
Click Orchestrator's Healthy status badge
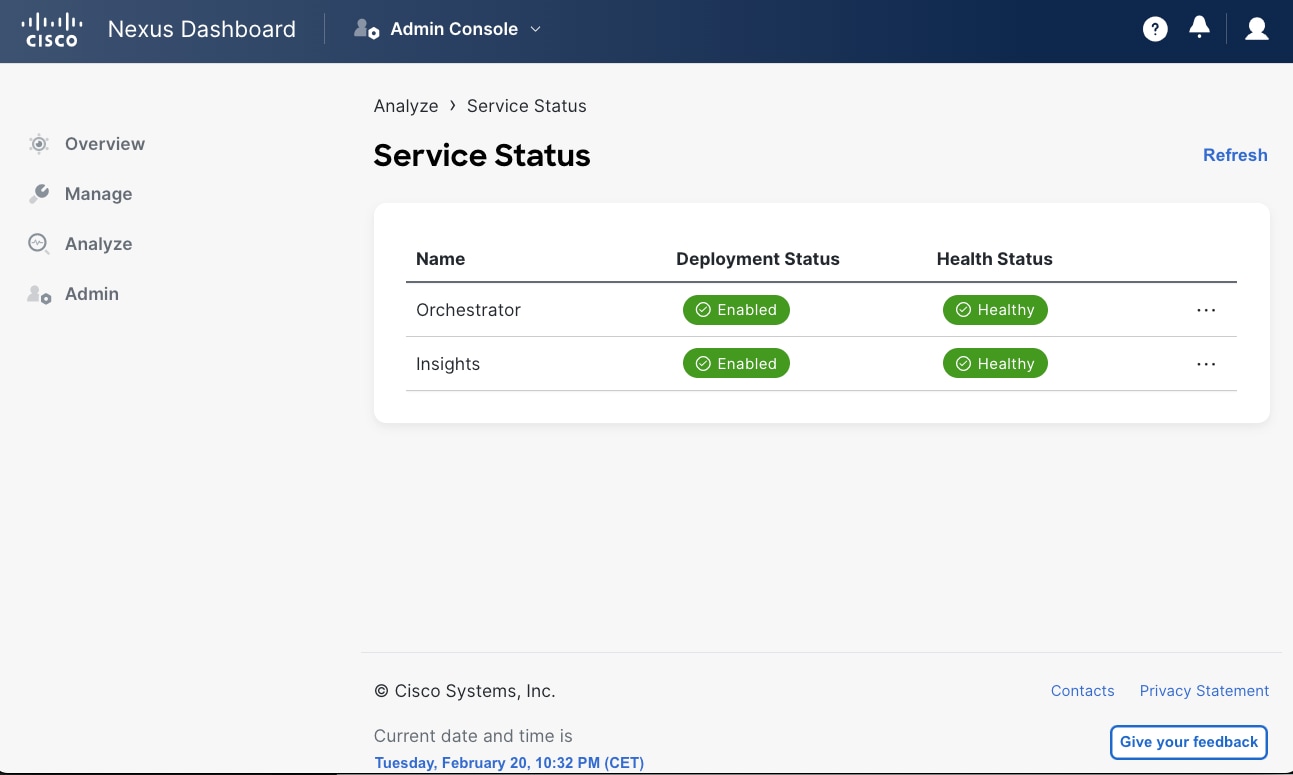995,310
